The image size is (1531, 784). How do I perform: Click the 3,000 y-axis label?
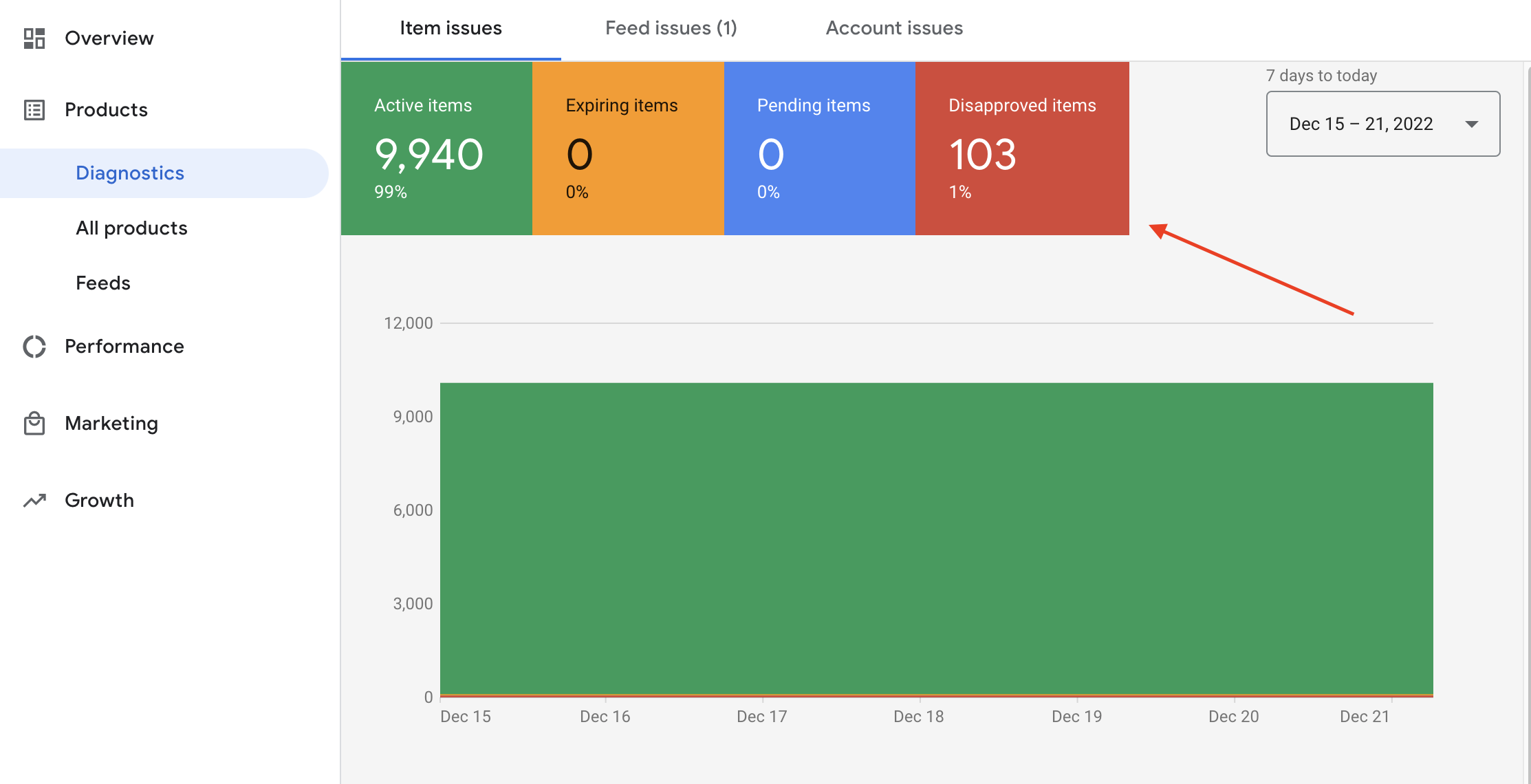tap(413, 604)
